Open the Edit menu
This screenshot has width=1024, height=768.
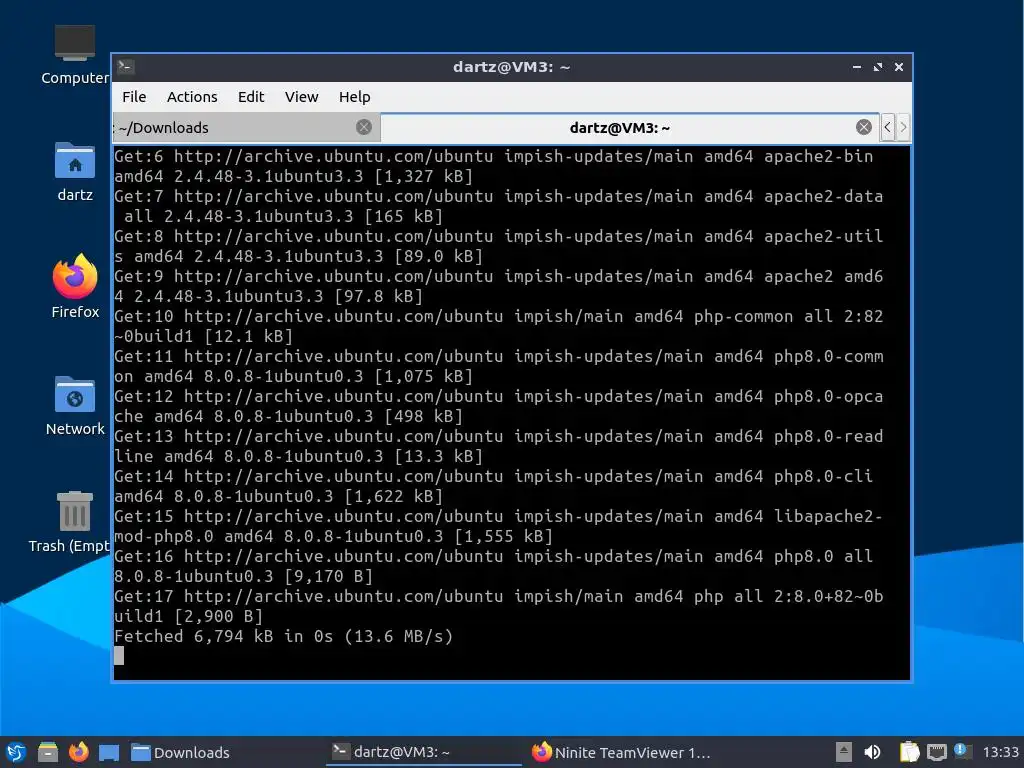251,97
